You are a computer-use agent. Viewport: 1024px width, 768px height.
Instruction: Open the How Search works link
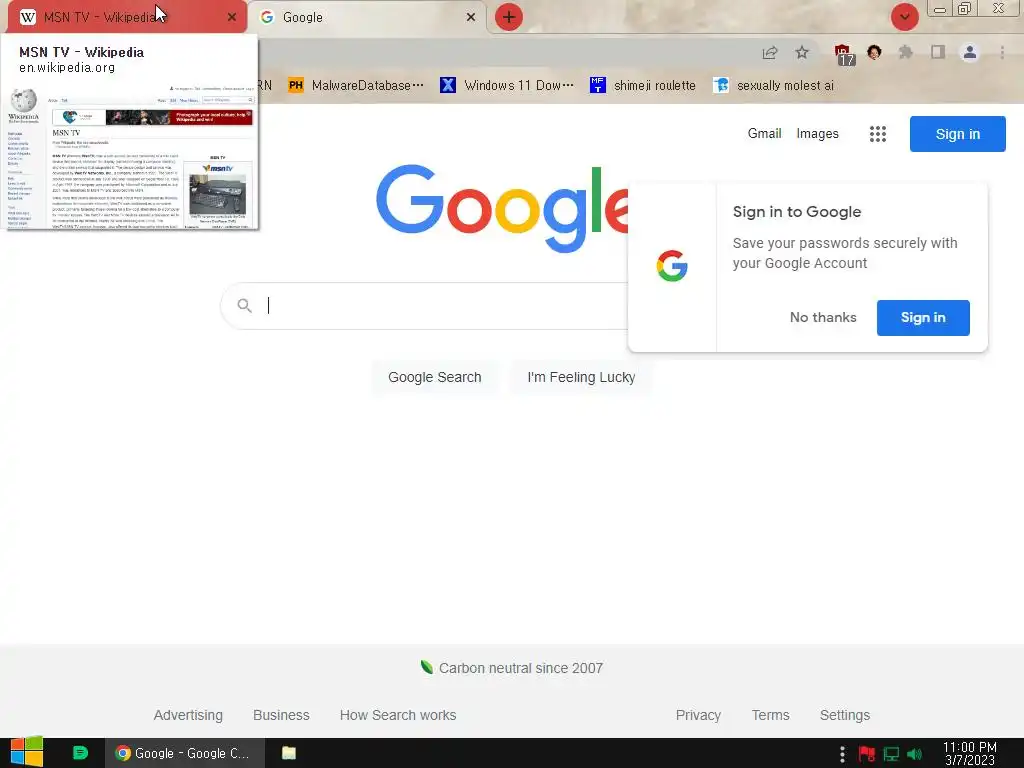point(398,715)
